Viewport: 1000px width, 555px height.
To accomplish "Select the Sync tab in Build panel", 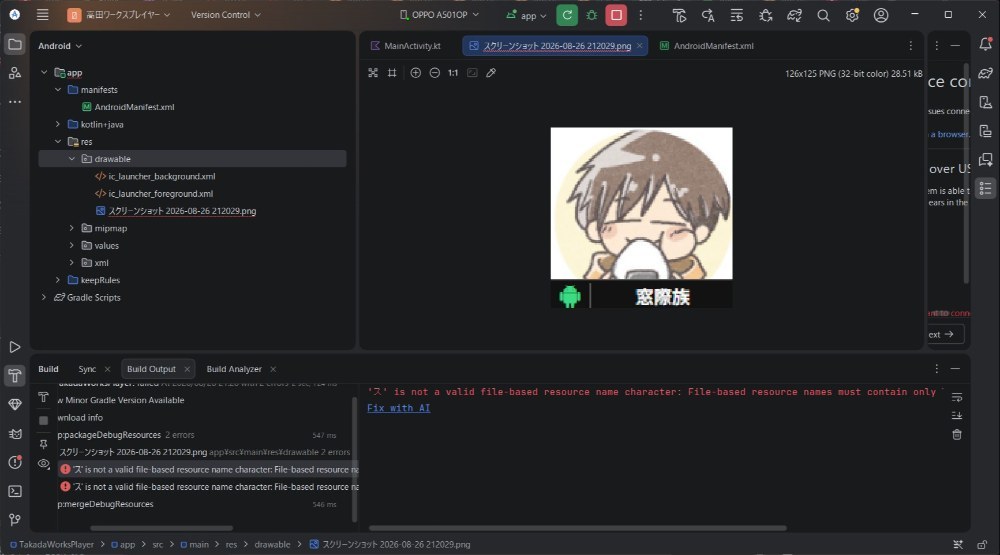I will [87, 369].
